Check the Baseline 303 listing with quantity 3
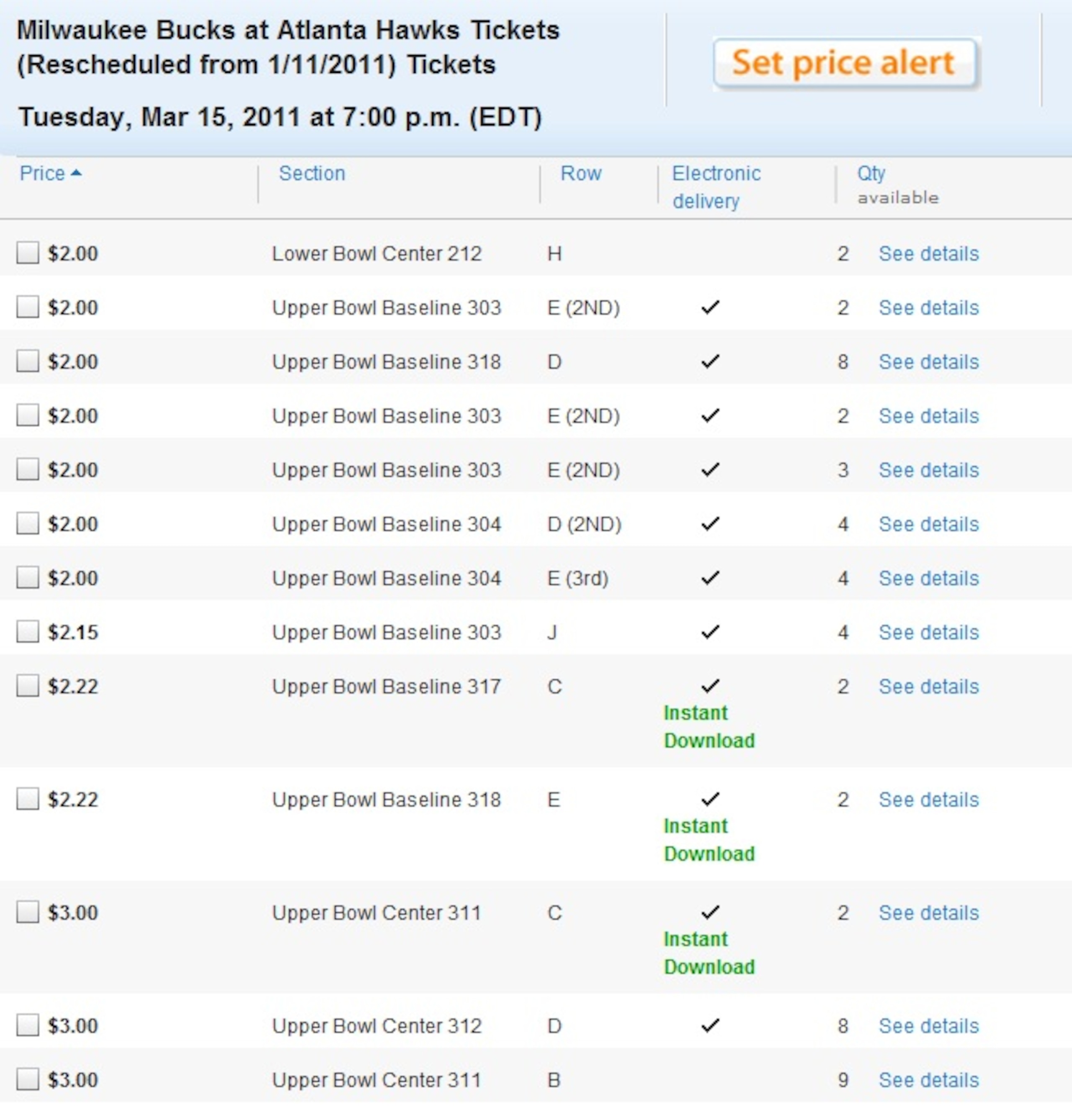 tap(28, 469)
